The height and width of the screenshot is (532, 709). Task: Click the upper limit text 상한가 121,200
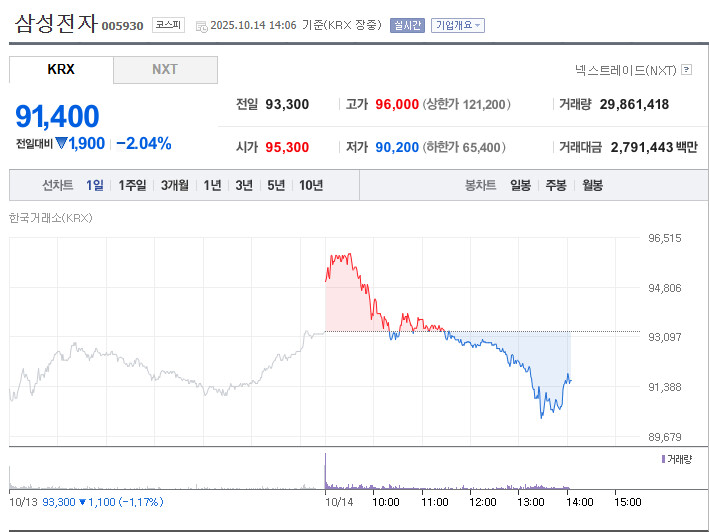(467, 104)
